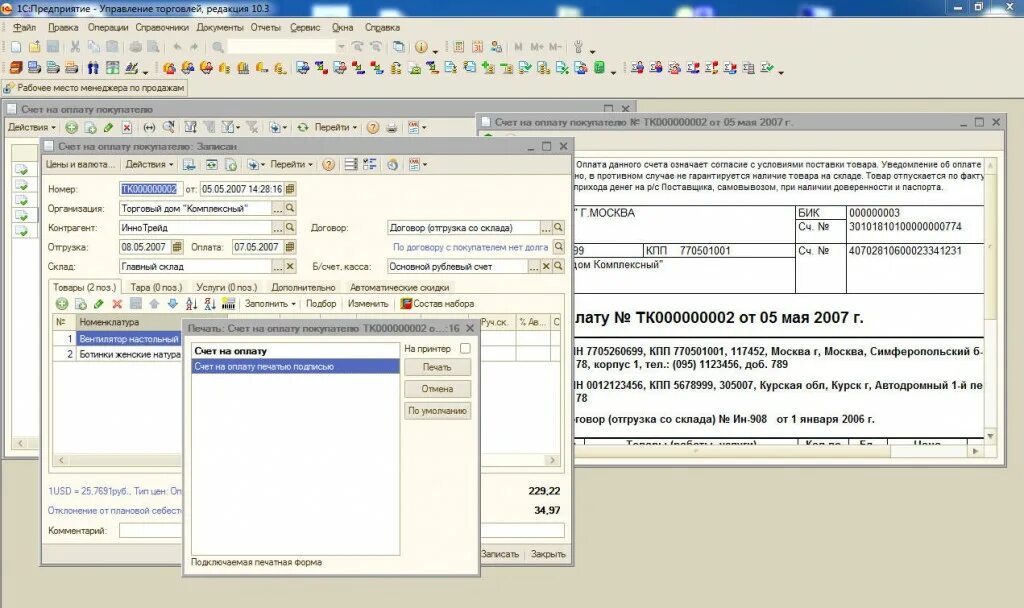The width and height of the screenshot is (1024, 608).
Task: Open the Отчеты menu
Action: (265, 27)
